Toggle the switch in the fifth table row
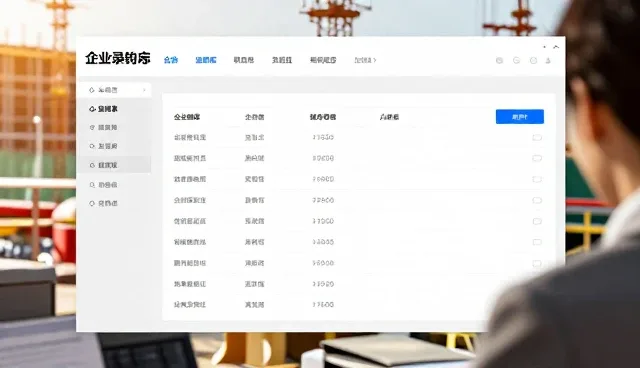640x368 pixels. tap(537, 221)
